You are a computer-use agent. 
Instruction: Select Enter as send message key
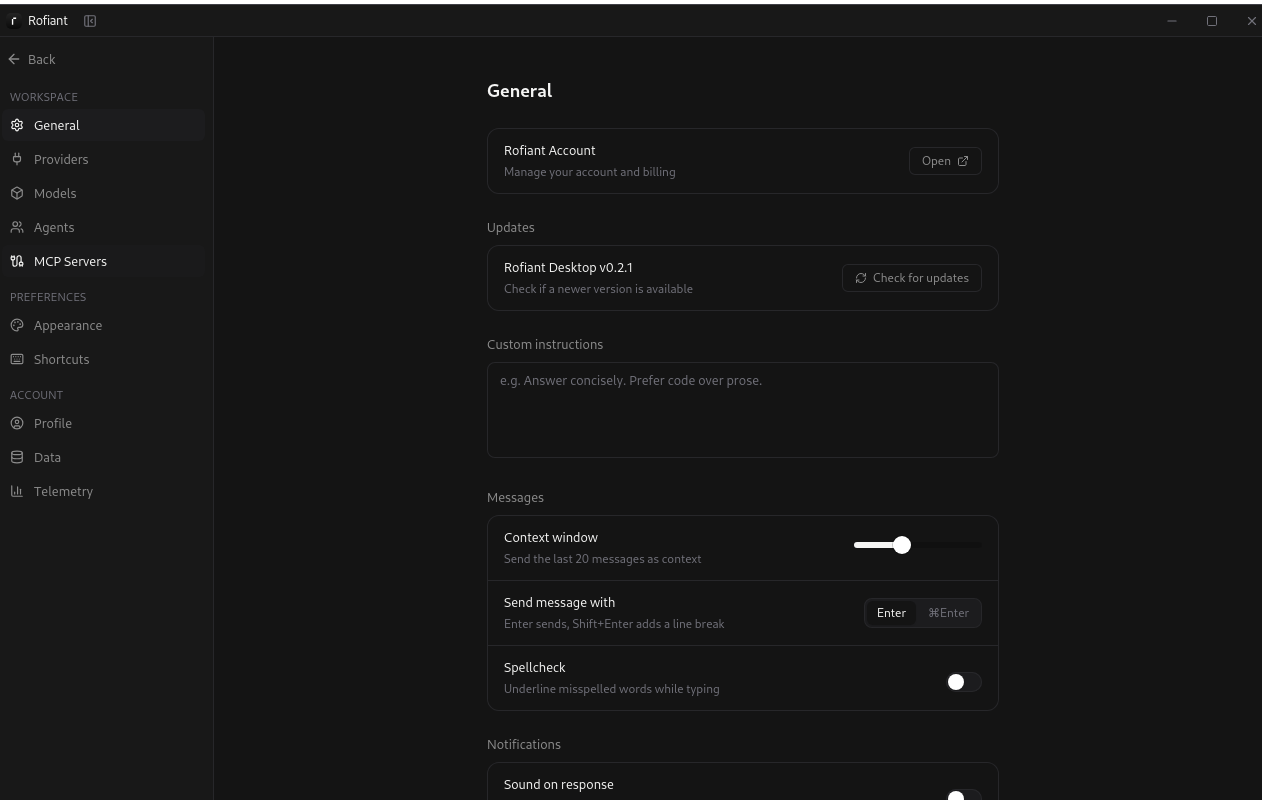tap(891, 613)
